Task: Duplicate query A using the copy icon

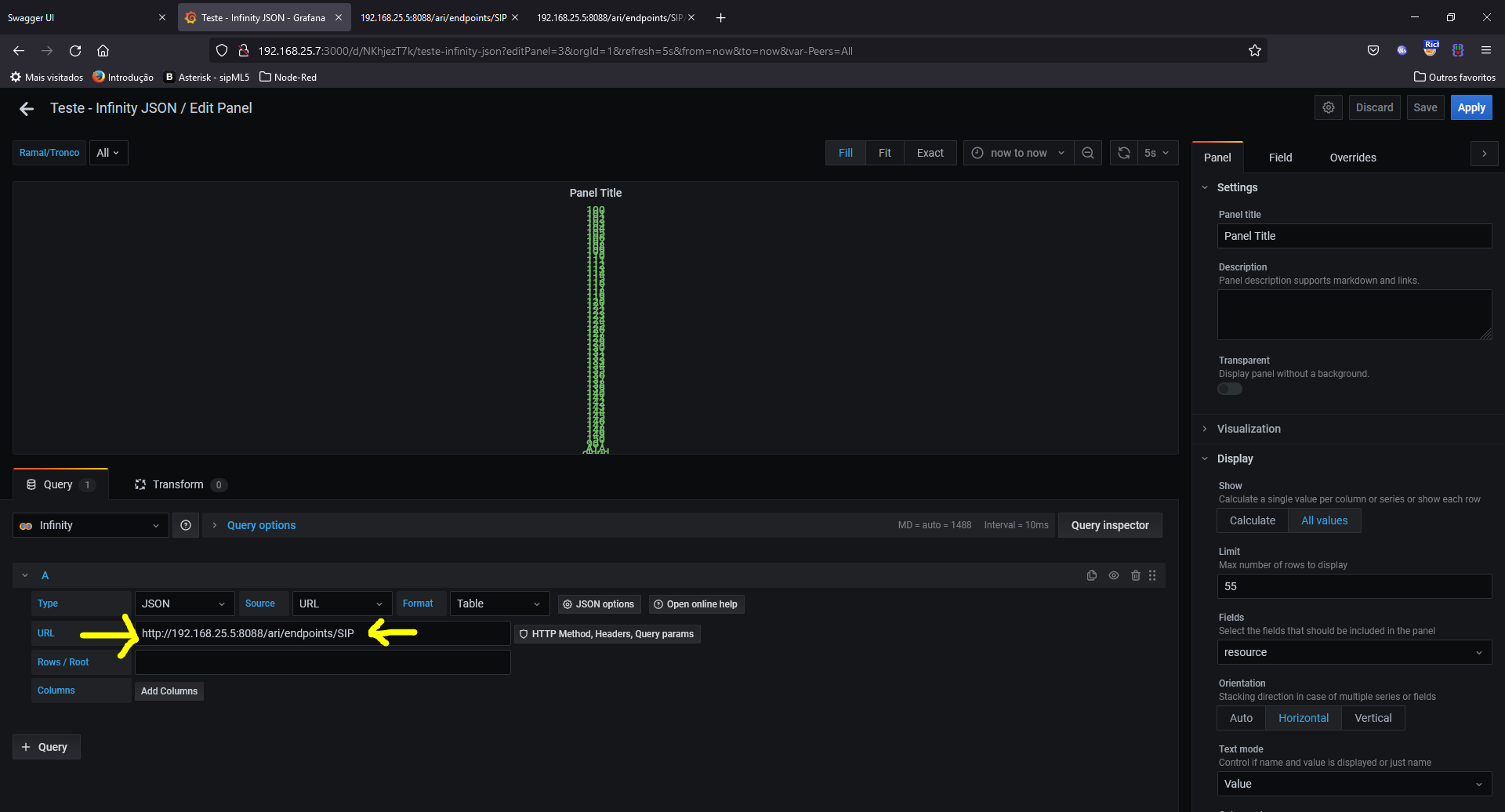Action: tap(1092, 575)
